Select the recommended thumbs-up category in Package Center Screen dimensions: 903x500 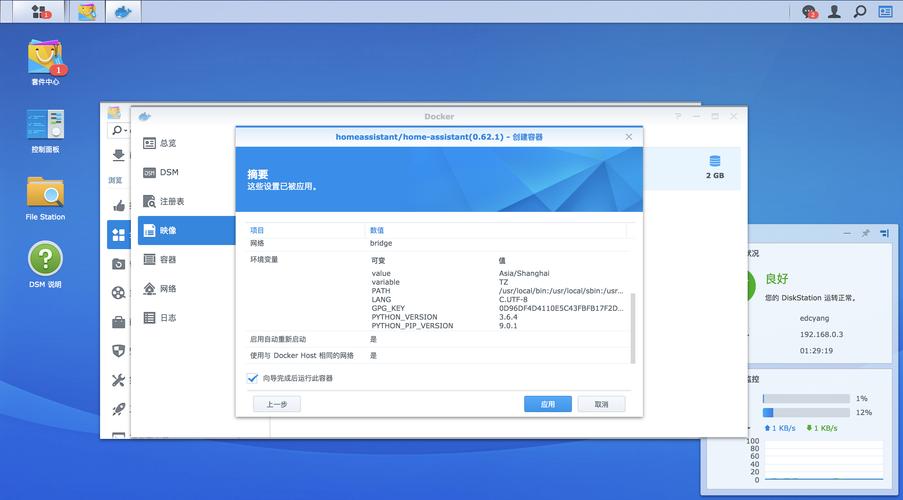tap(119, 206)
